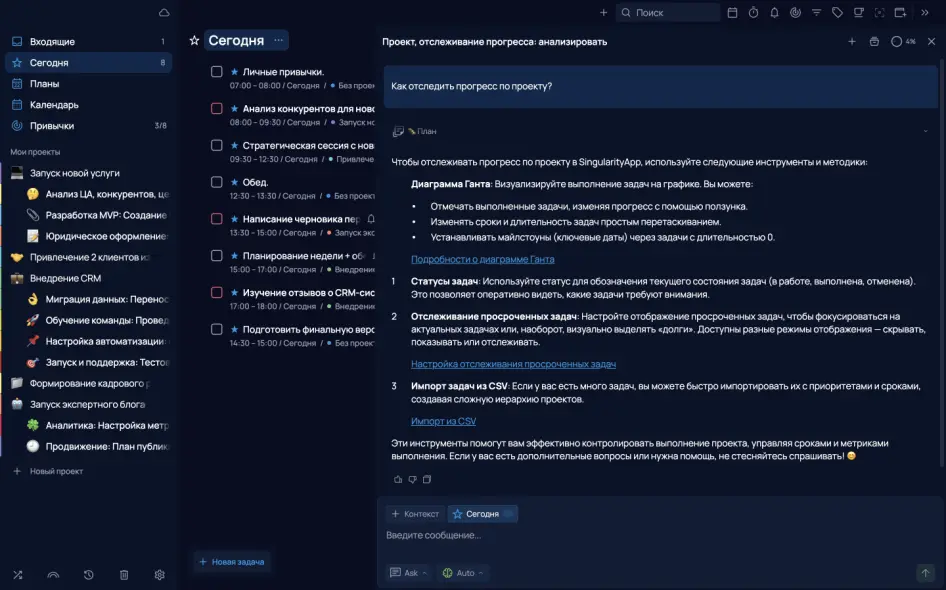
Task: Open the timer icon in top toolbar
Action: click(x=753, y=13)
